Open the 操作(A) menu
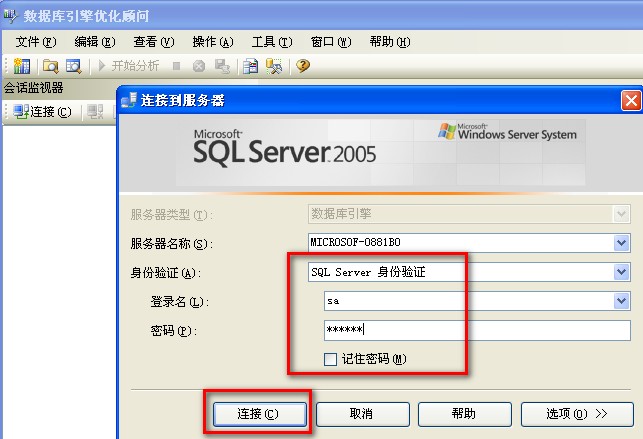The height and width of the screenshot is (439, 643). pos(213,41)
